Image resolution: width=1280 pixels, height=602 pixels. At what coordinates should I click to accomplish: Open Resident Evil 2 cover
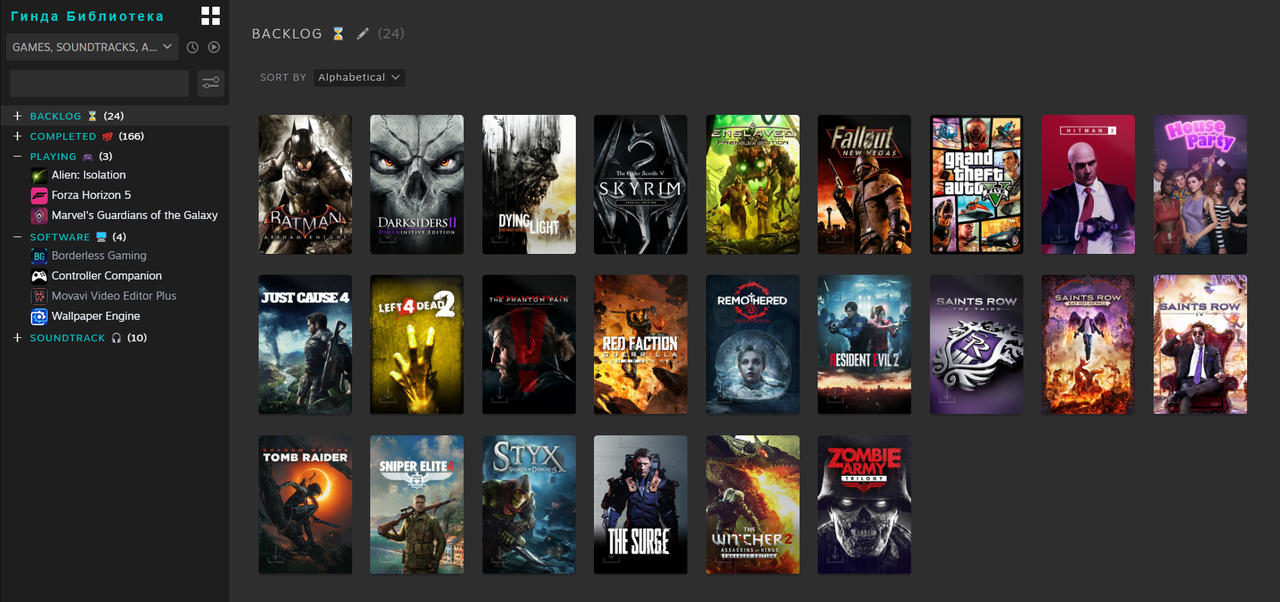[x=864, y=345]
